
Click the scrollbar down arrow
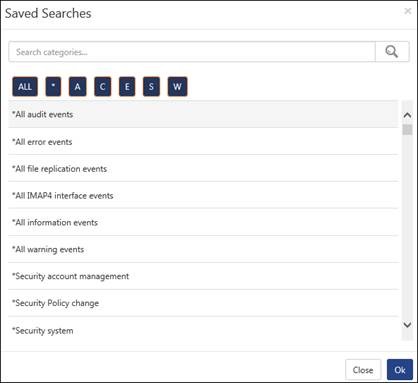pyautogui.click(x=407, y=325)
